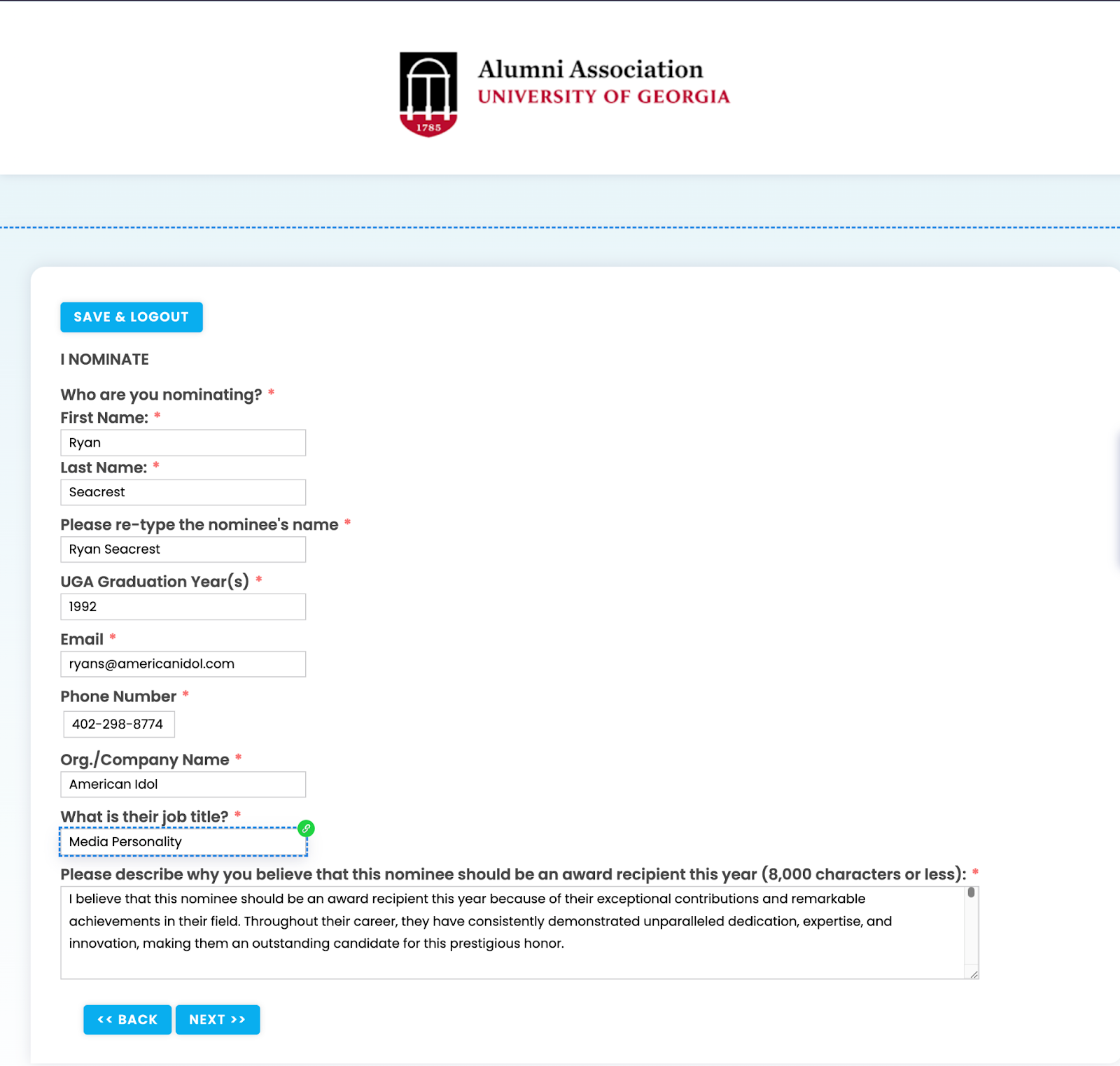This screenshot has height=1066, width=1120.
Task: Click the 'Last Name:' label
Action: (x=104, y=468)
